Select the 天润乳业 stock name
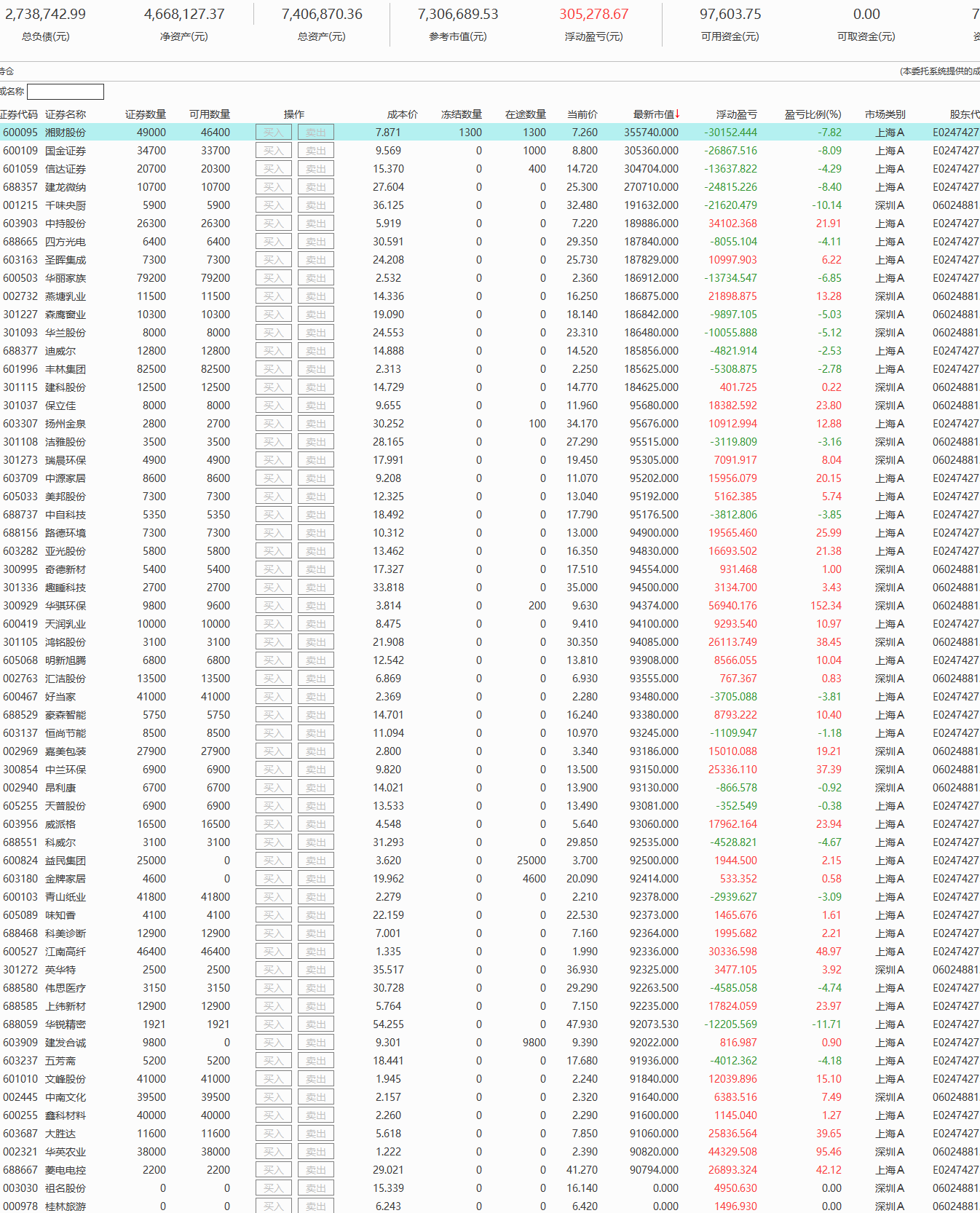This screenshot has width=980, height=1213. click(66, 624)
